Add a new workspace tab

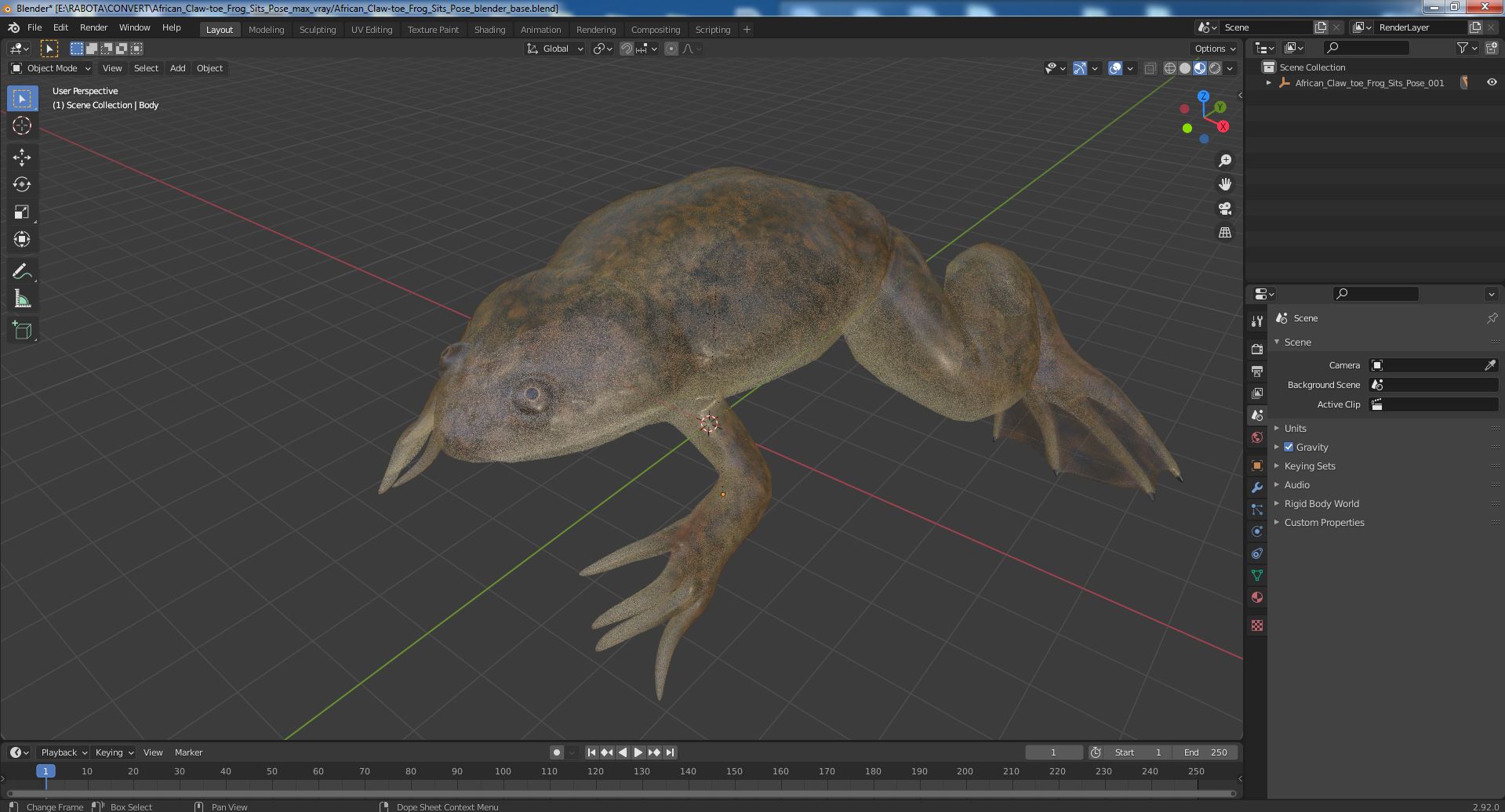coord(747,30)
